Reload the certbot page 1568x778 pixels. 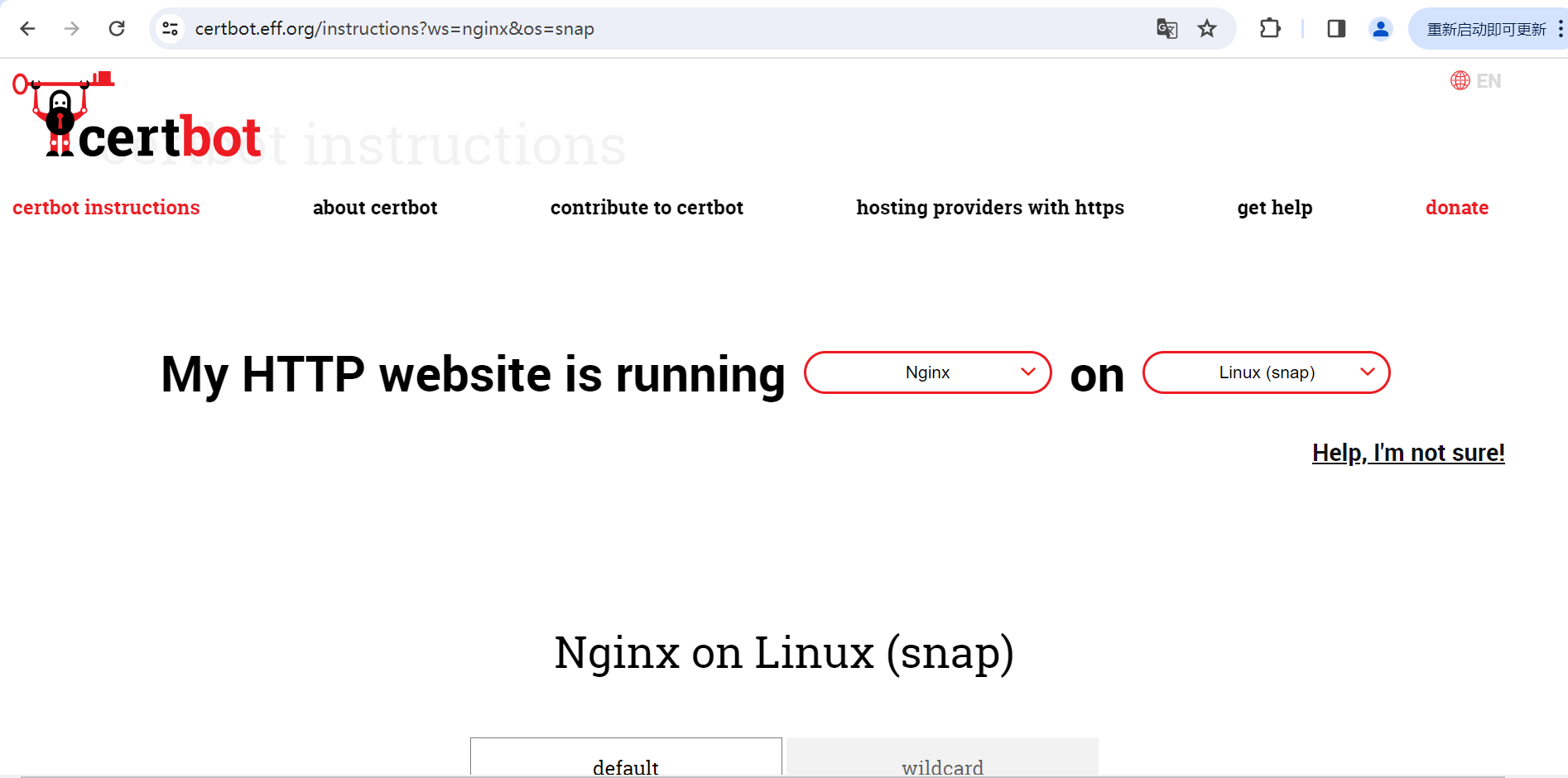(x=117, y=29)
